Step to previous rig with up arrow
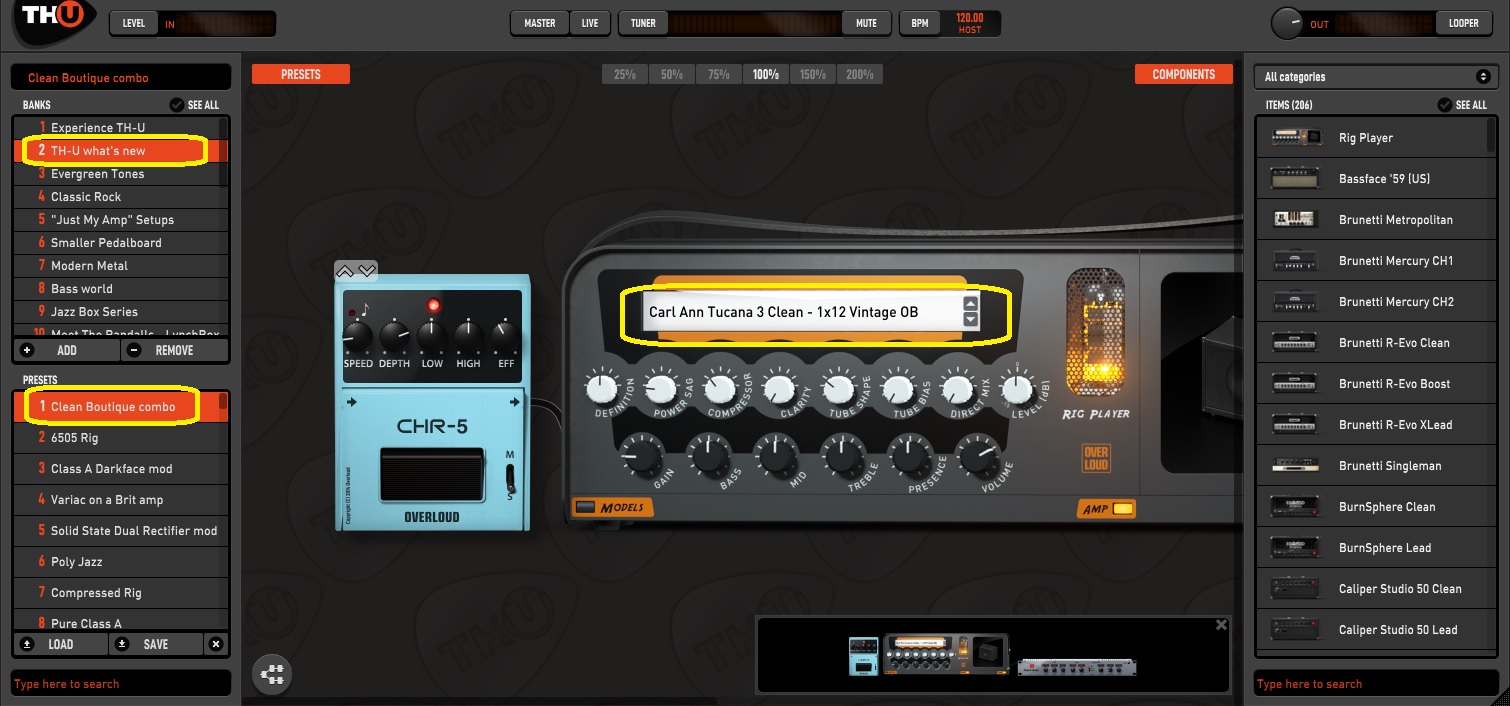Screen dimensions: 1510x706 point(970,304)
